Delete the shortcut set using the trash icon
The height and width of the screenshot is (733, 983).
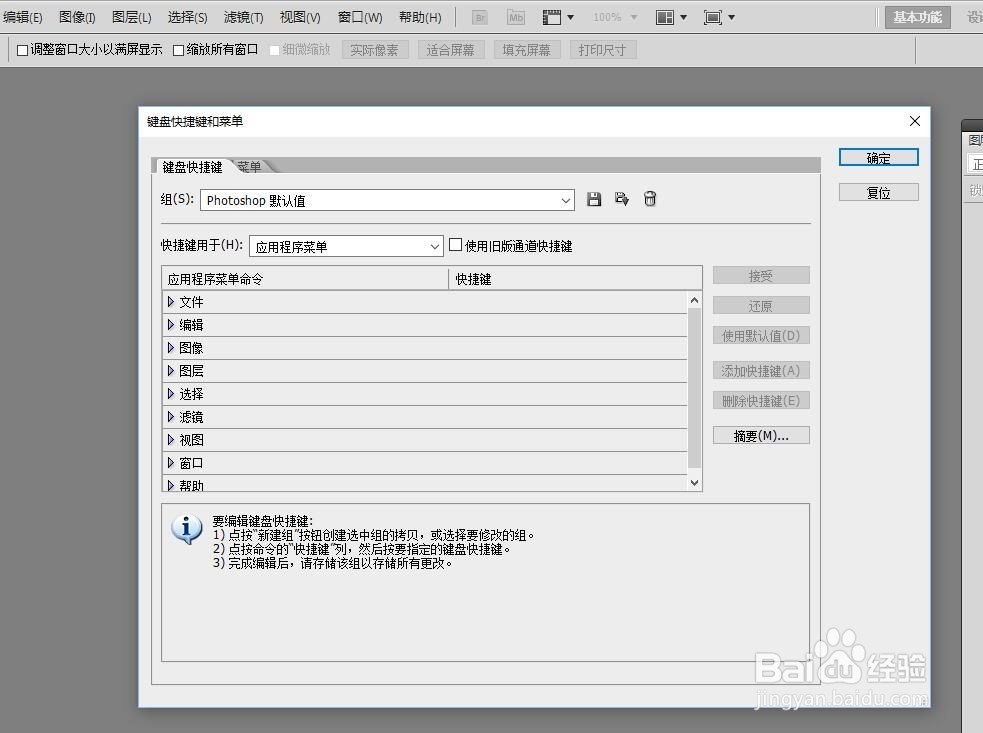650,199
